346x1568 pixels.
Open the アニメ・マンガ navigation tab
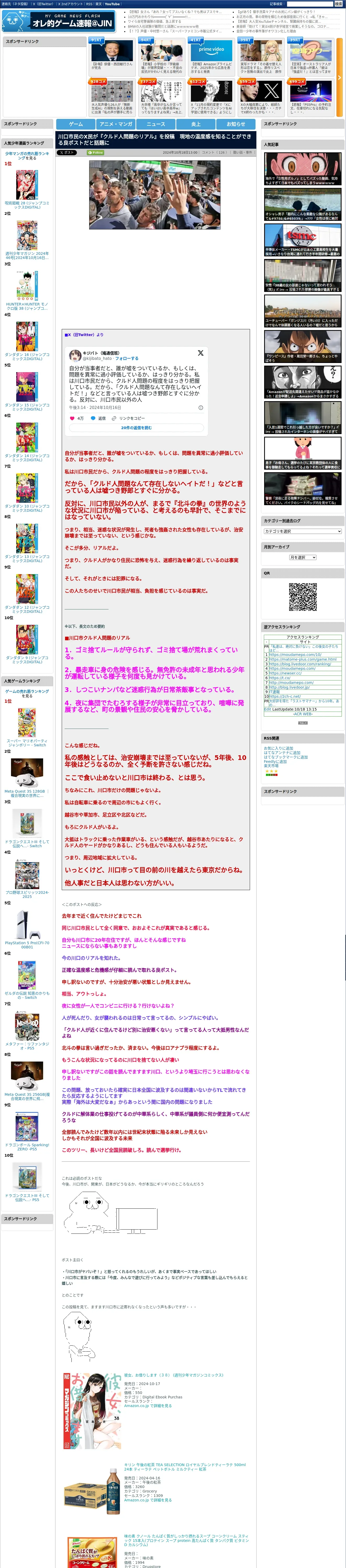point(116,124)
